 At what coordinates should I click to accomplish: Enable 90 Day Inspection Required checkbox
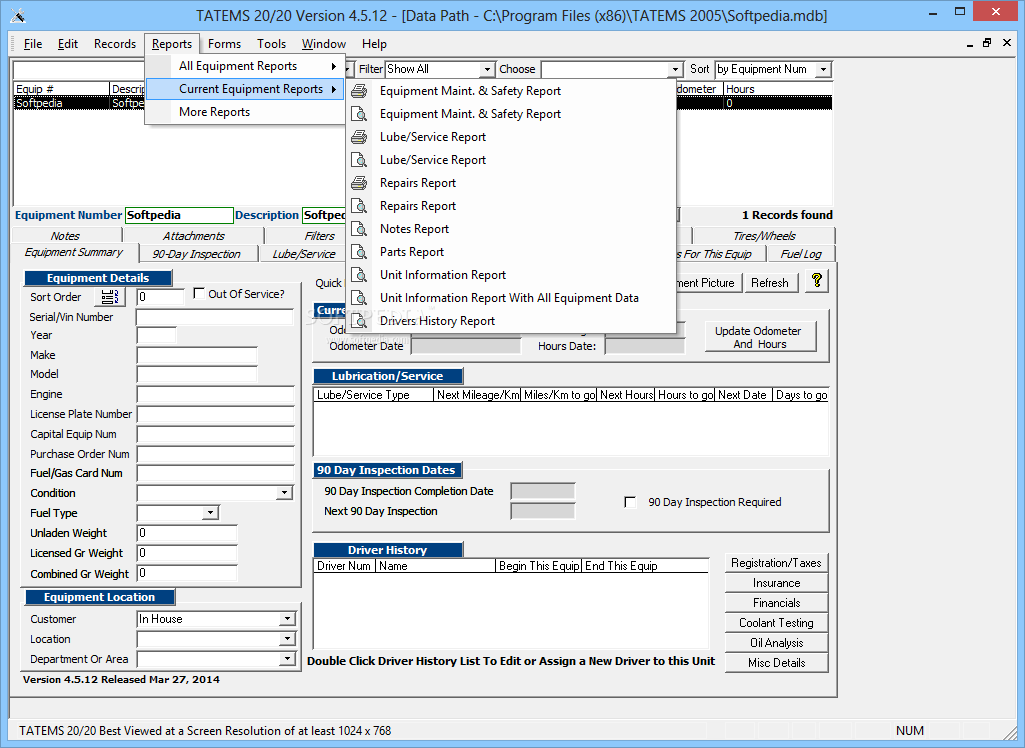click(x=630, y=502)
